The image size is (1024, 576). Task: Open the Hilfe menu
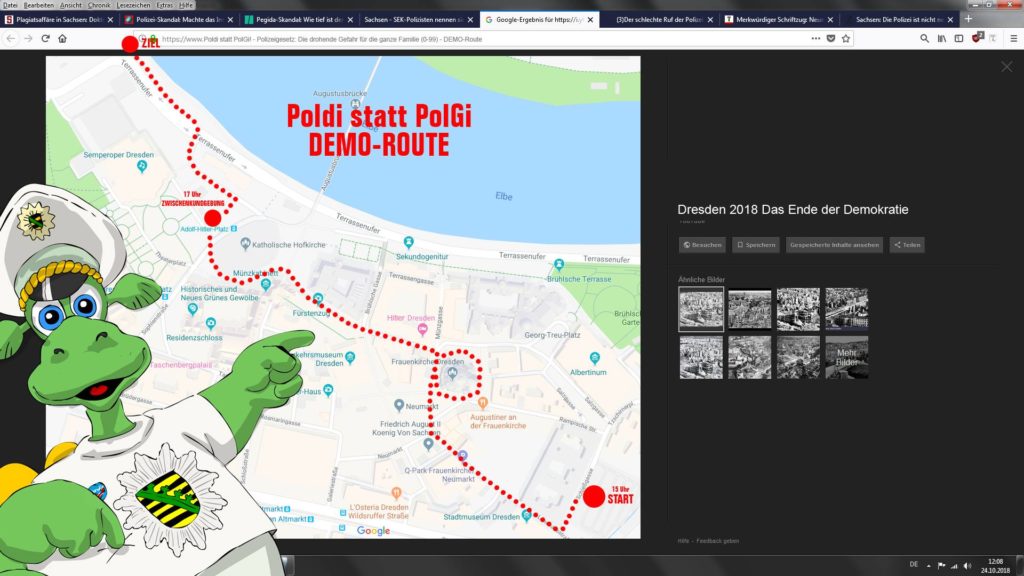tap(186, 5)
